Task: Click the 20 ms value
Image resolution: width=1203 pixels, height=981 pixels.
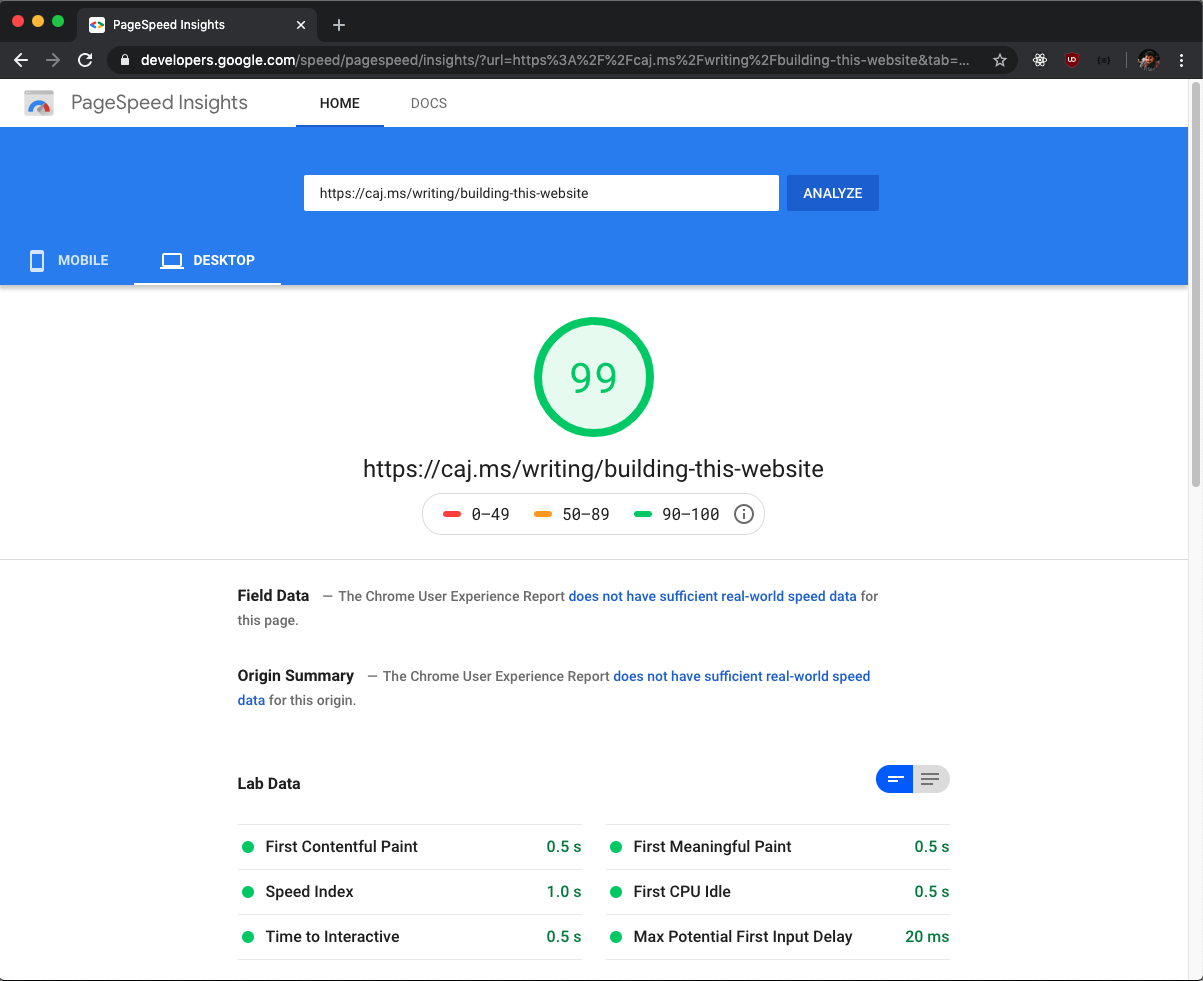Action: pyautogui.click(x=927, y=937)
